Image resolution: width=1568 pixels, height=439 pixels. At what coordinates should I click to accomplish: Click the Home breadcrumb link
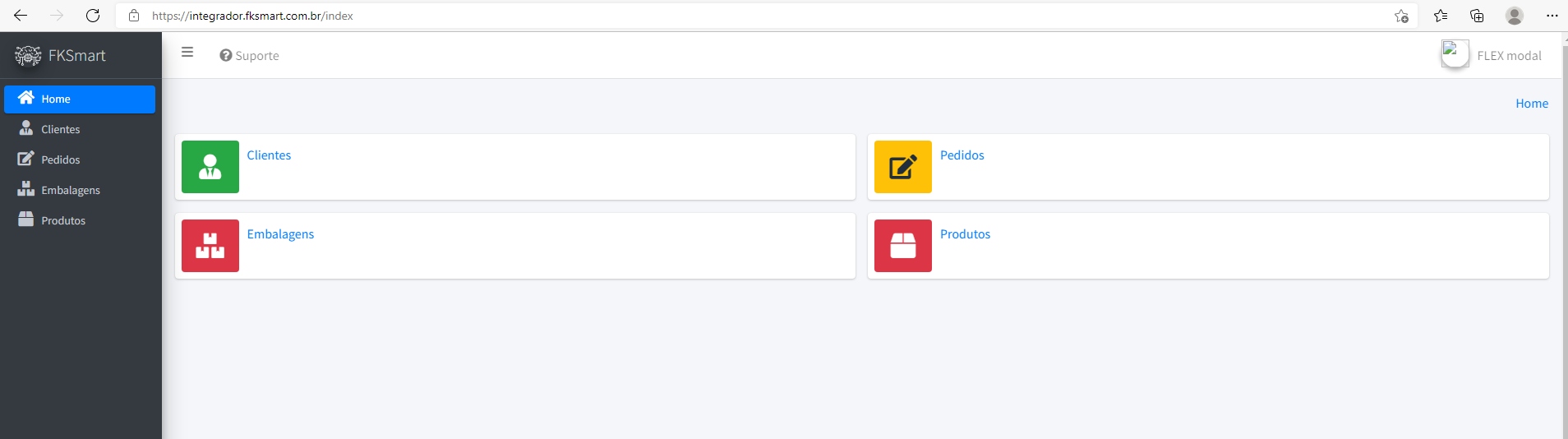coord(1531,104)
